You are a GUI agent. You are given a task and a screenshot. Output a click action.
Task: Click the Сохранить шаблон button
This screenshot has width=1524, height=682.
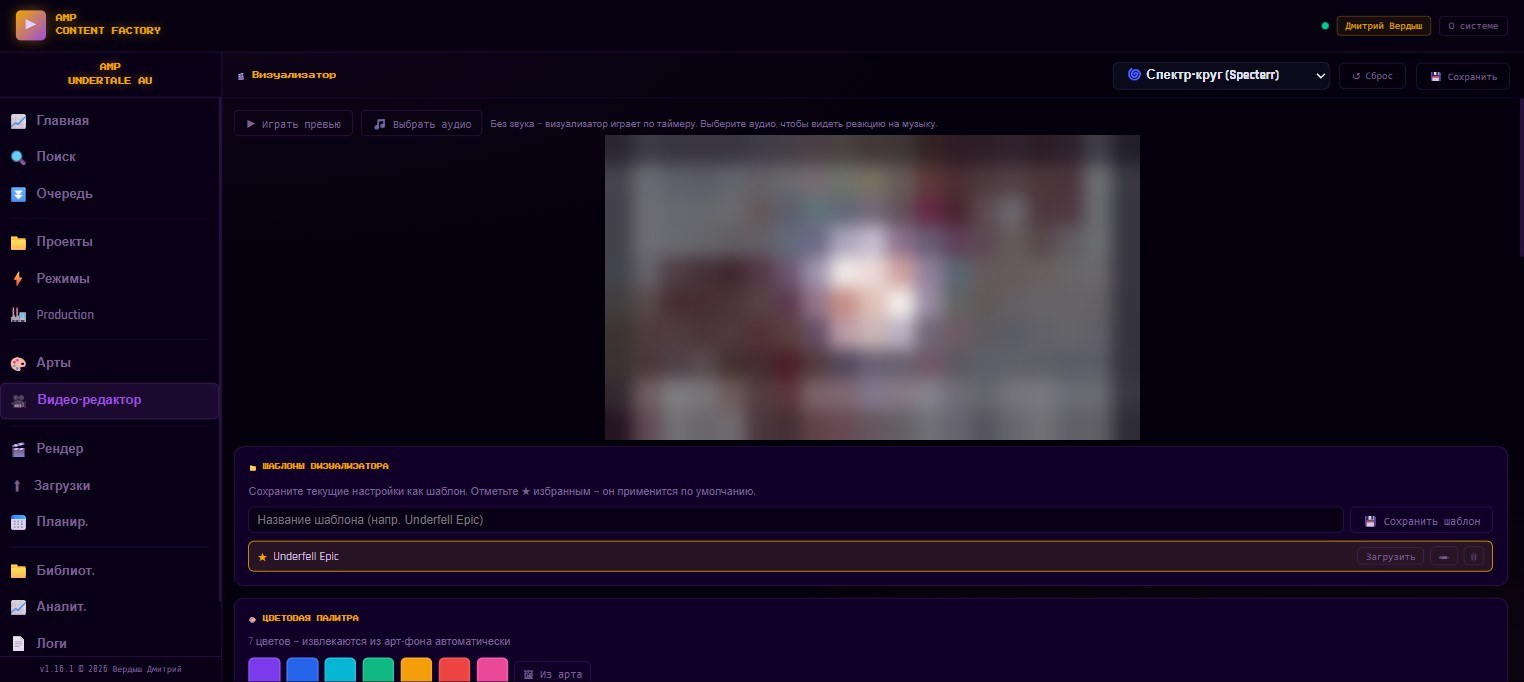click(1421, 521)
